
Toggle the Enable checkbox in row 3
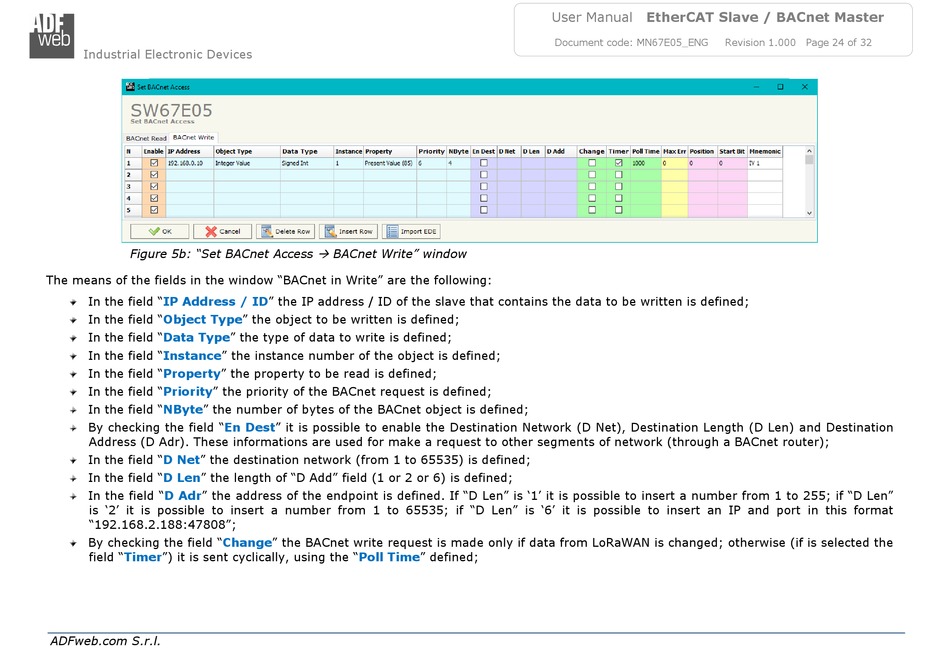pos(154,187)
